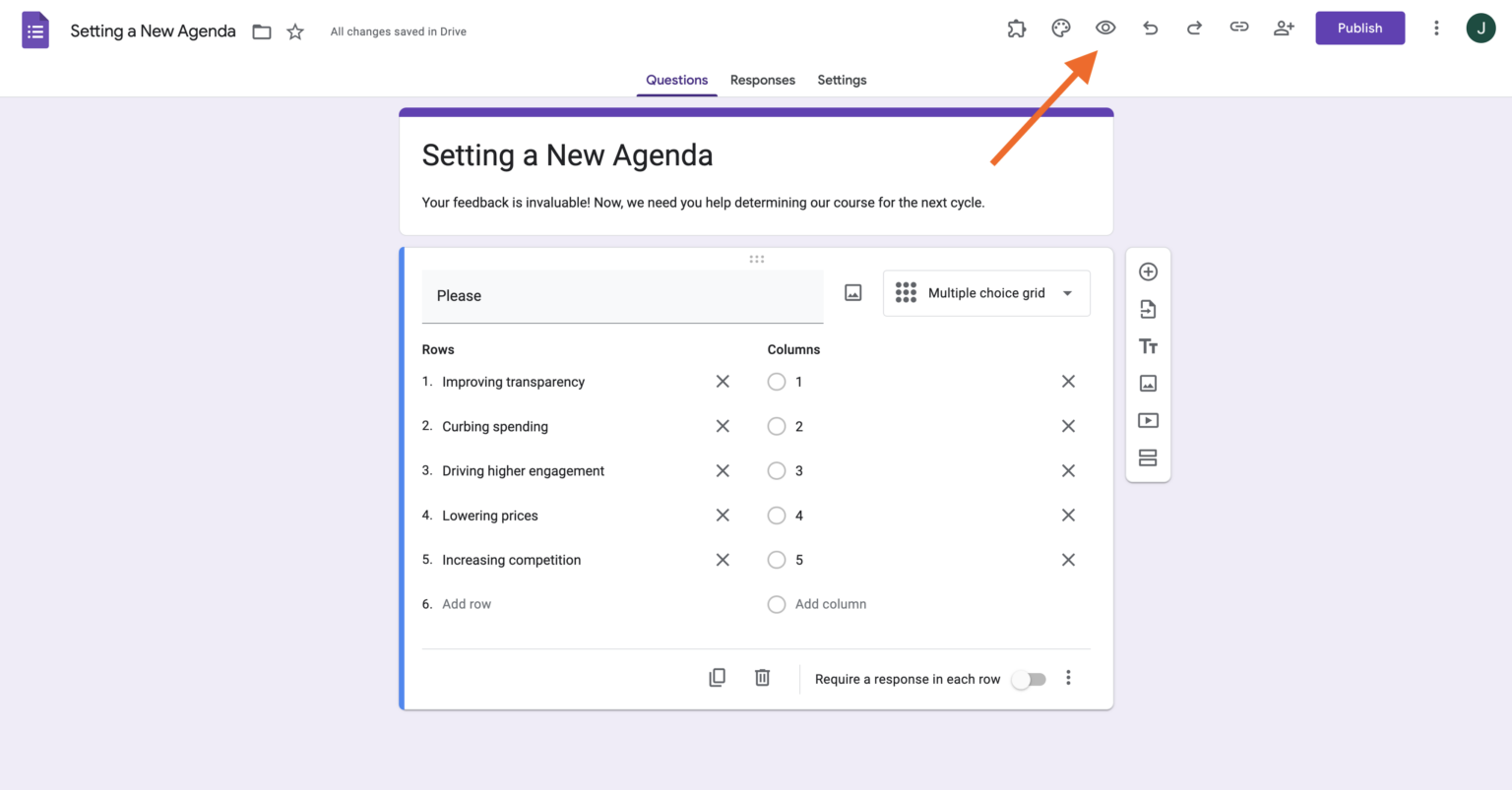Add a new section using the sidebar icon
This screenshot has height=790, width=1512.
(1148, 457)
